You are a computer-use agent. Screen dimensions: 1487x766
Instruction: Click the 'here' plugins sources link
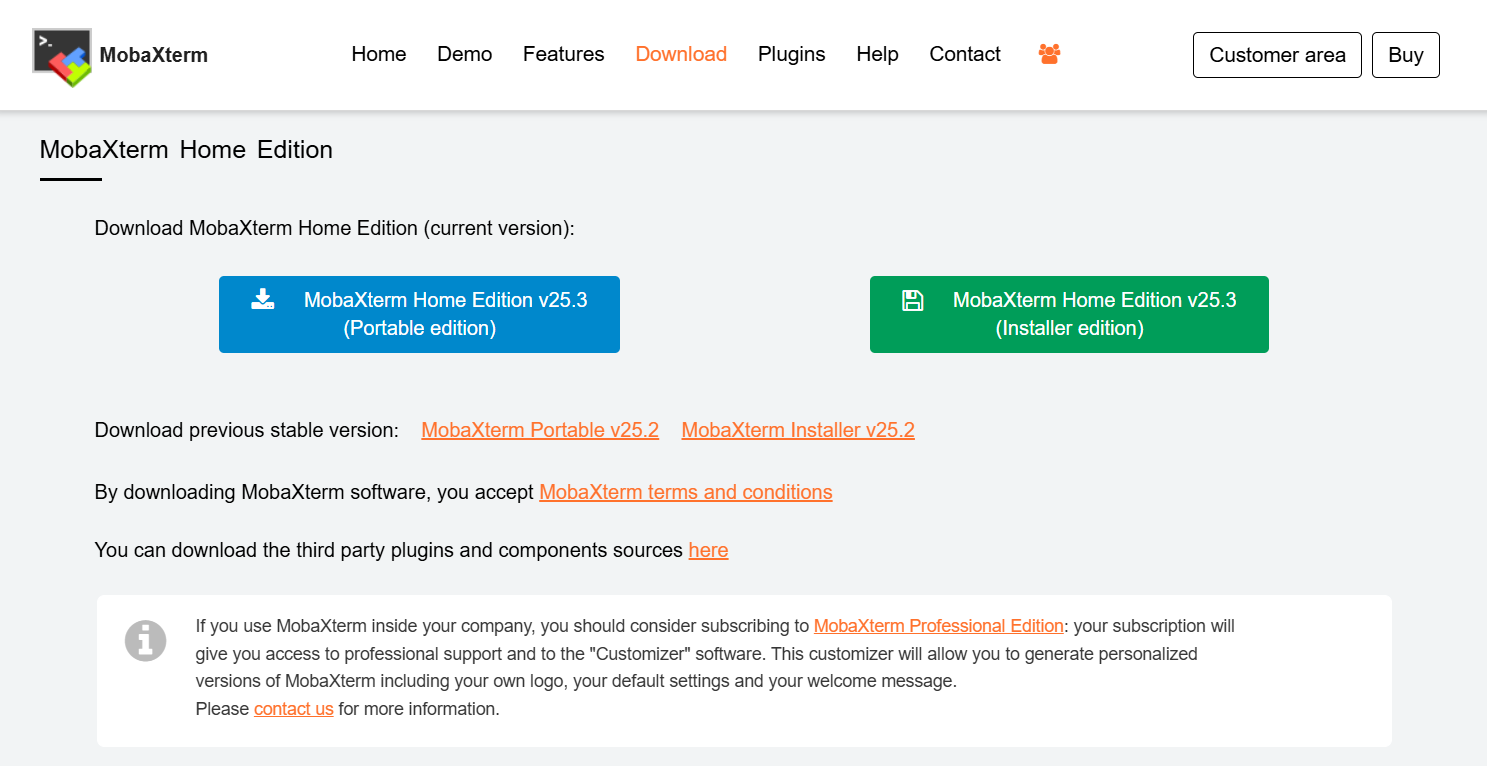pos(708,550)
